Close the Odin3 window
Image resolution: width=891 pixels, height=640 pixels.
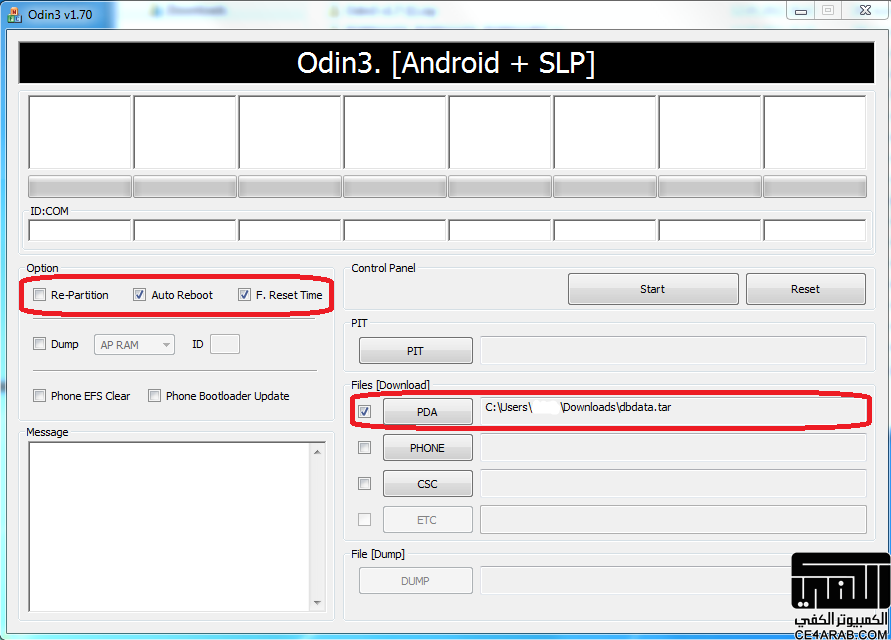pos(865,11)
